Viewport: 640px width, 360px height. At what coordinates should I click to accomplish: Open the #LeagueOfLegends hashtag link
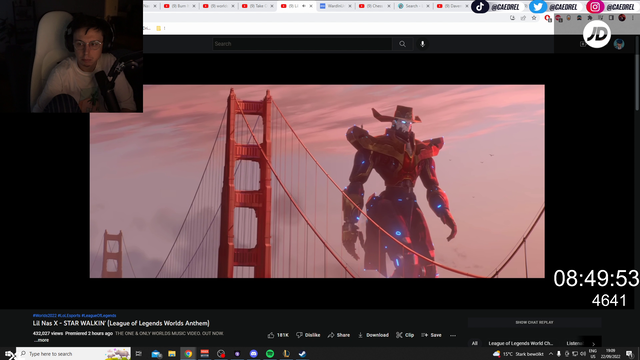tap(99, 316)
